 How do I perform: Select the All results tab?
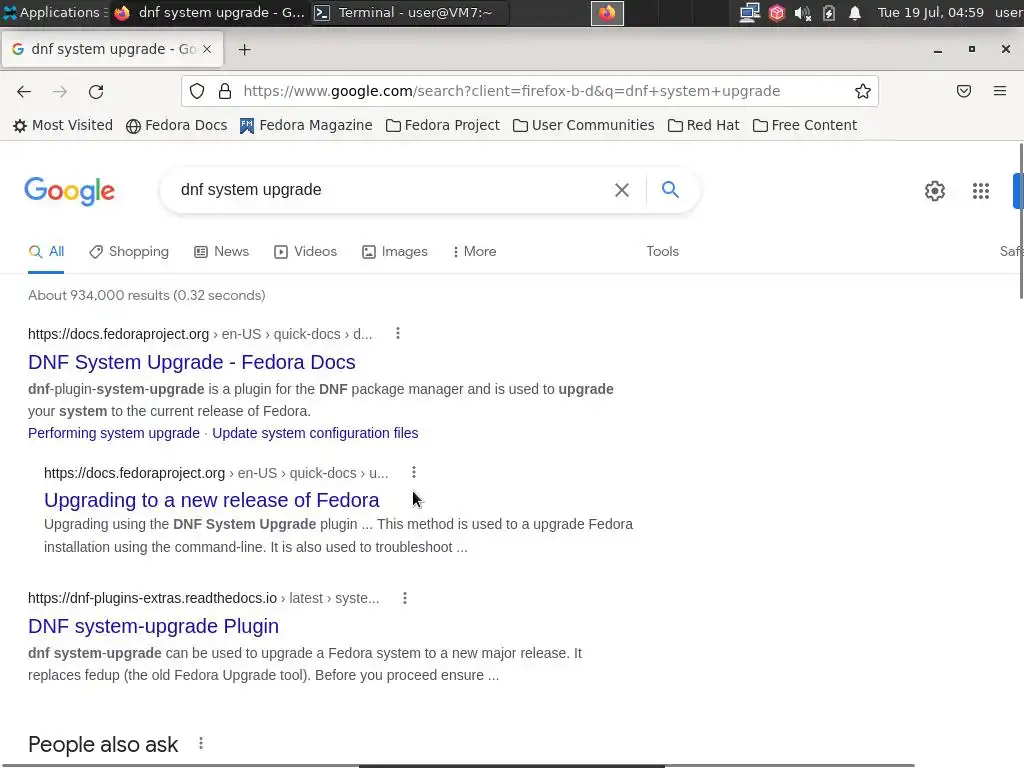[46, 251]
